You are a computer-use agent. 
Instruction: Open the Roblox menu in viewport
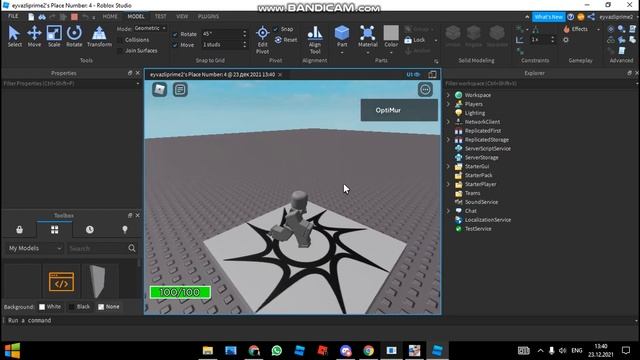[x=160, y=89]
